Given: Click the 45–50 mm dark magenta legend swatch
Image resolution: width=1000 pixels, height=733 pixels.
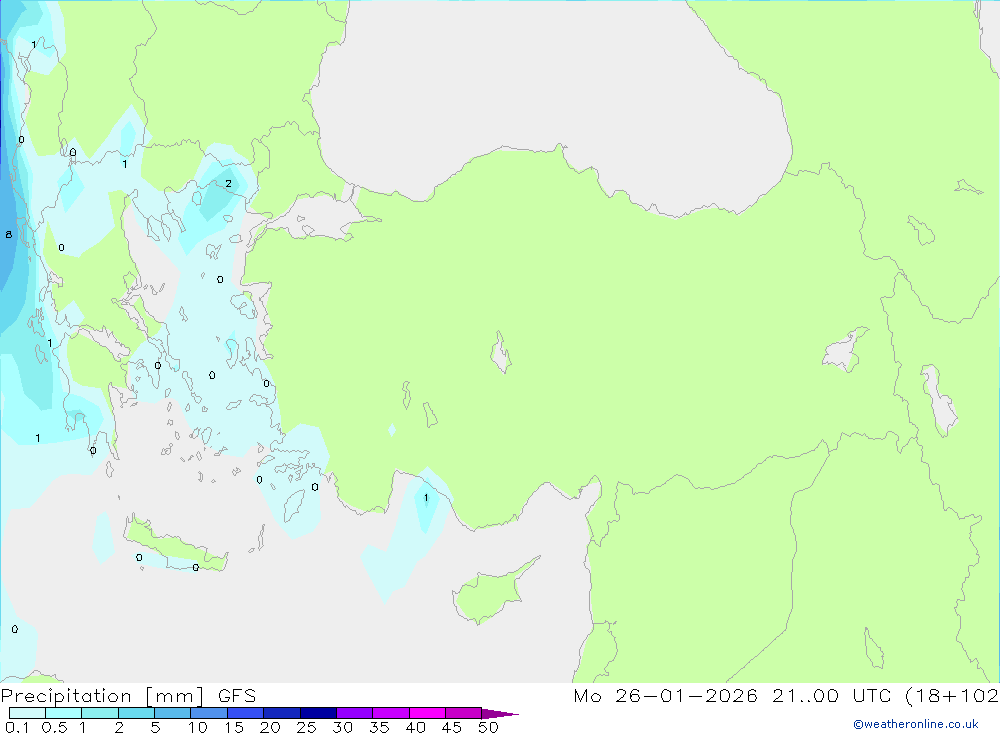Looking at the screenshot, I should [x=464, y=713].
